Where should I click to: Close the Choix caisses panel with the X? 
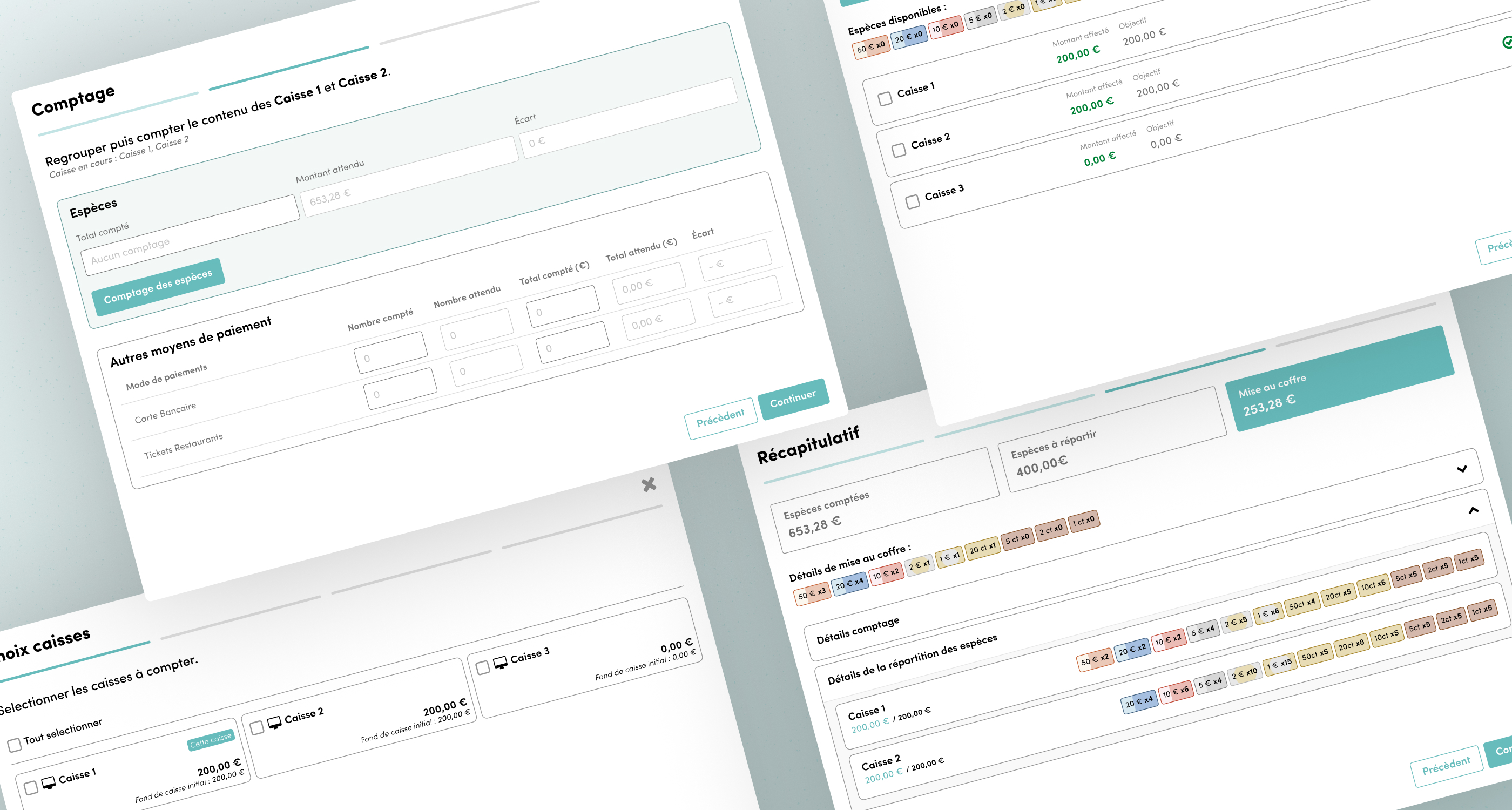[x=649, y=484]
